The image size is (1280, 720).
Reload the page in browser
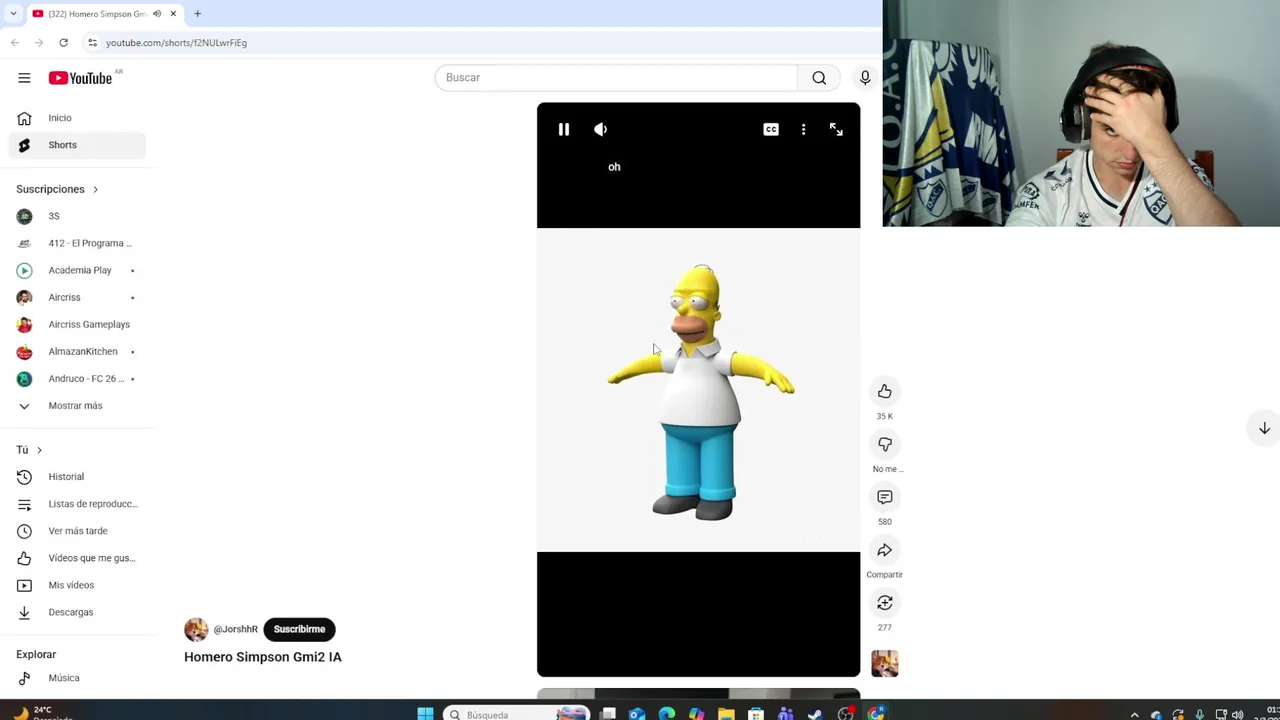tap(63, 42)
